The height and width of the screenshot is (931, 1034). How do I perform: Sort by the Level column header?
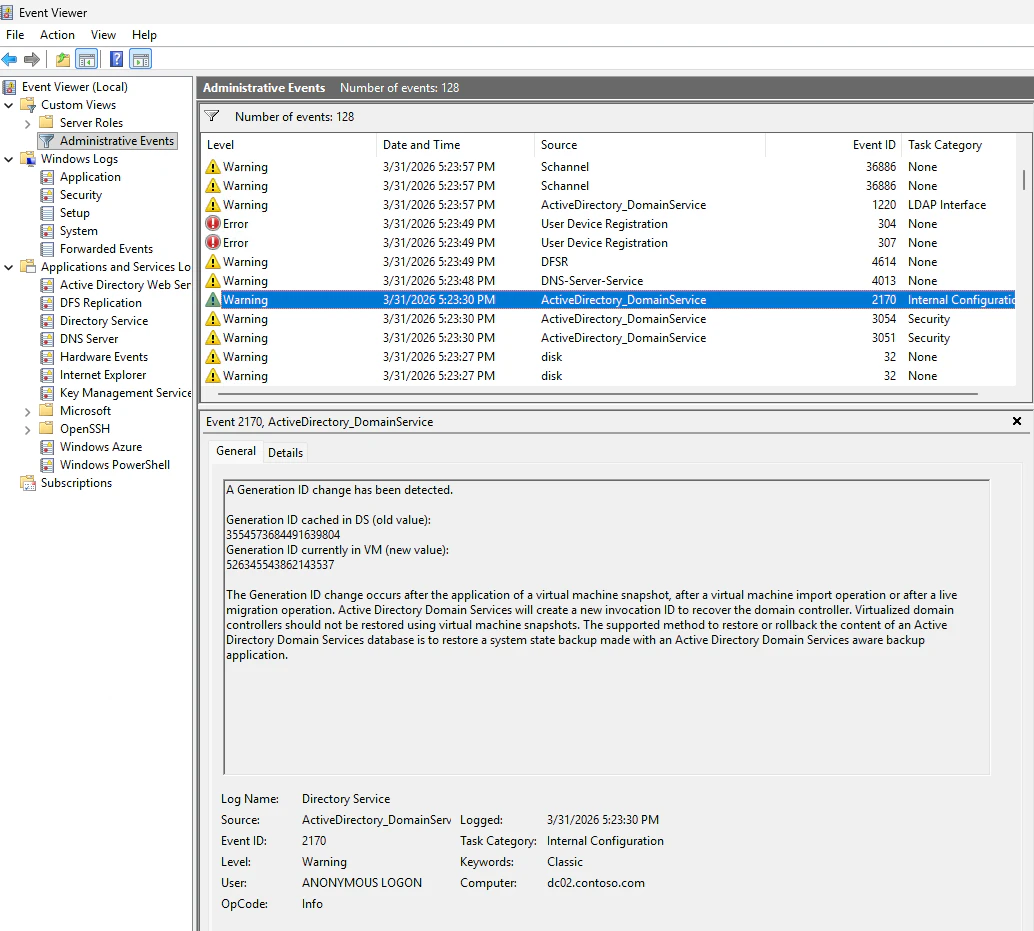(289, 145)
